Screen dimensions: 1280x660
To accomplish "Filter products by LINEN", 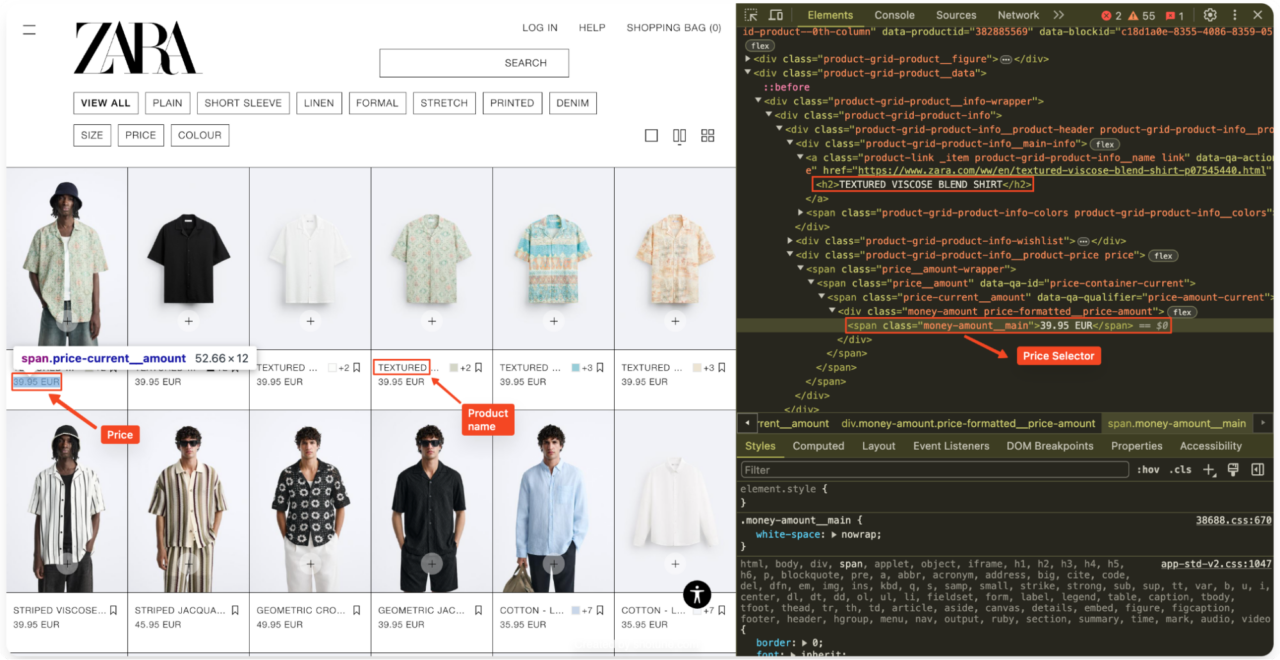I will [x=319, y=103].
